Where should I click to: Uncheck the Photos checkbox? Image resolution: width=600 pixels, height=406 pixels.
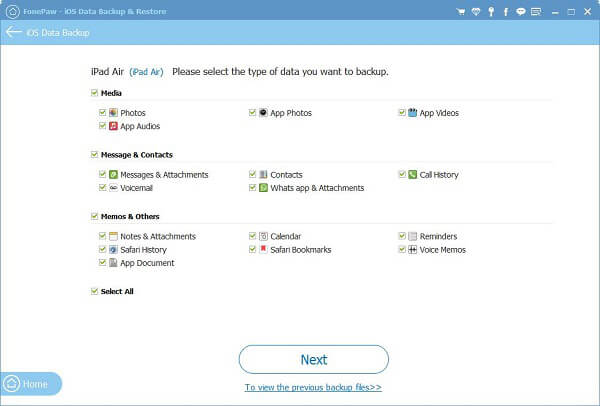pos(102,112)
